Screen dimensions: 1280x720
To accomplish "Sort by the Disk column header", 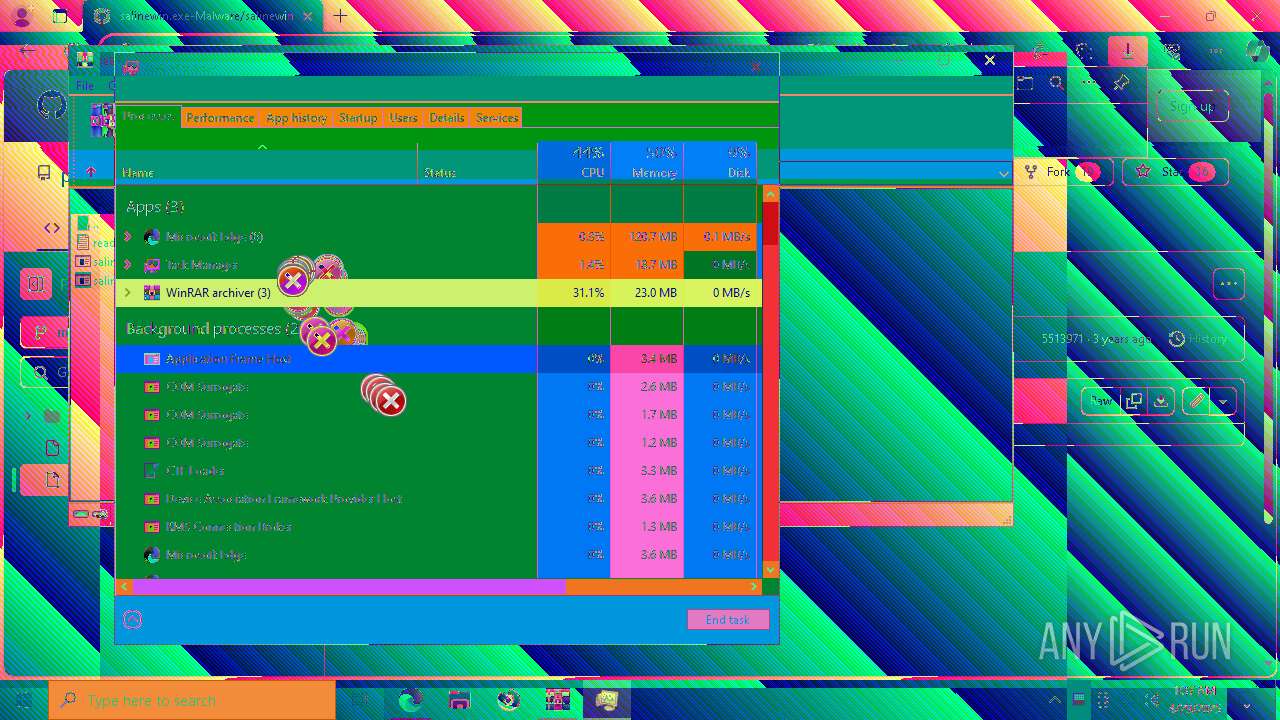I will coord(719,163).
